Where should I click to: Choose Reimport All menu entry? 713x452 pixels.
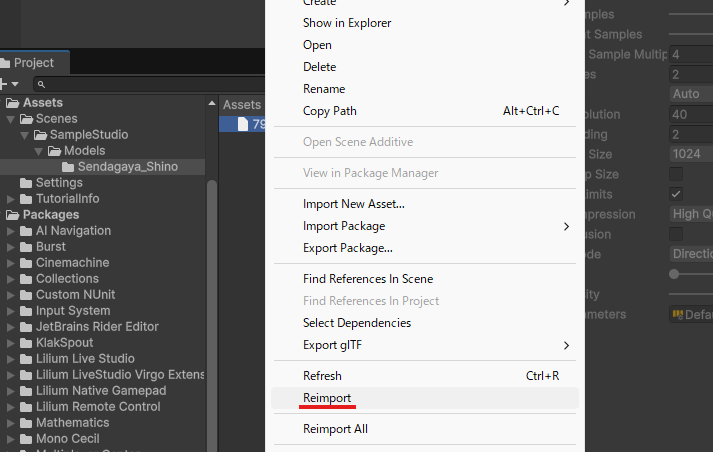(x=425, y=429)
